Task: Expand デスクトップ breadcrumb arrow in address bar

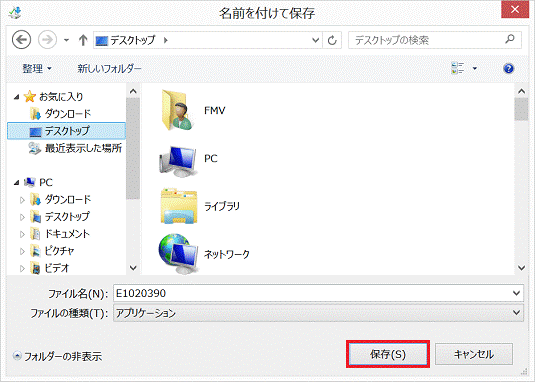Action: pos(165,40)
